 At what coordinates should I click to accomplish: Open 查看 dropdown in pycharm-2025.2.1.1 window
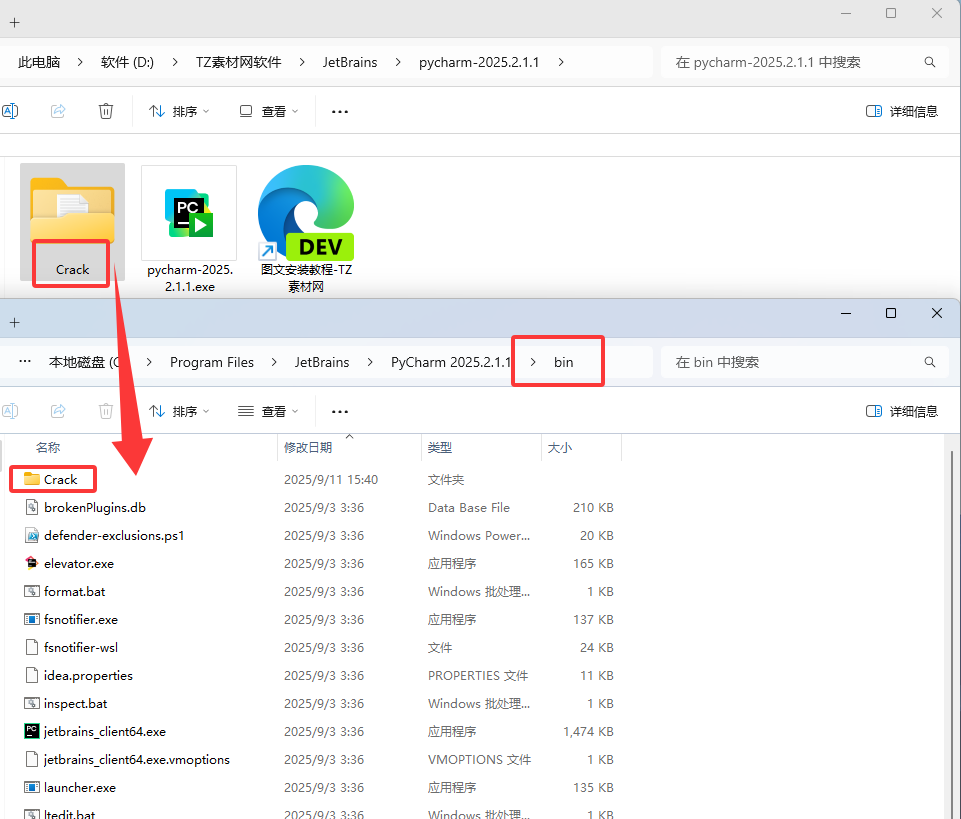[x=269, y=111]
